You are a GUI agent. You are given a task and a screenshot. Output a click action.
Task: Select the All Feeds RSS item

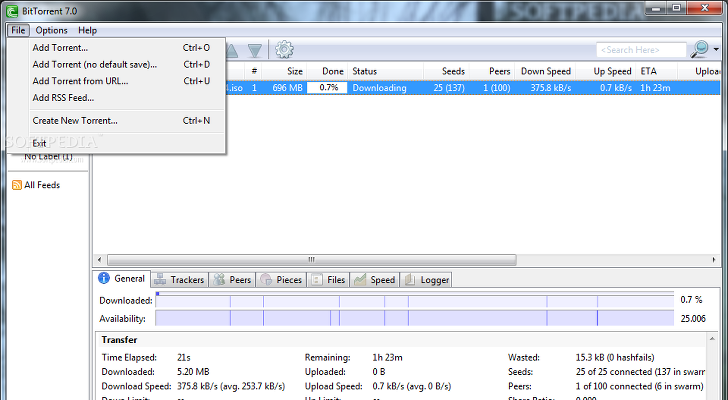(41, 185)
